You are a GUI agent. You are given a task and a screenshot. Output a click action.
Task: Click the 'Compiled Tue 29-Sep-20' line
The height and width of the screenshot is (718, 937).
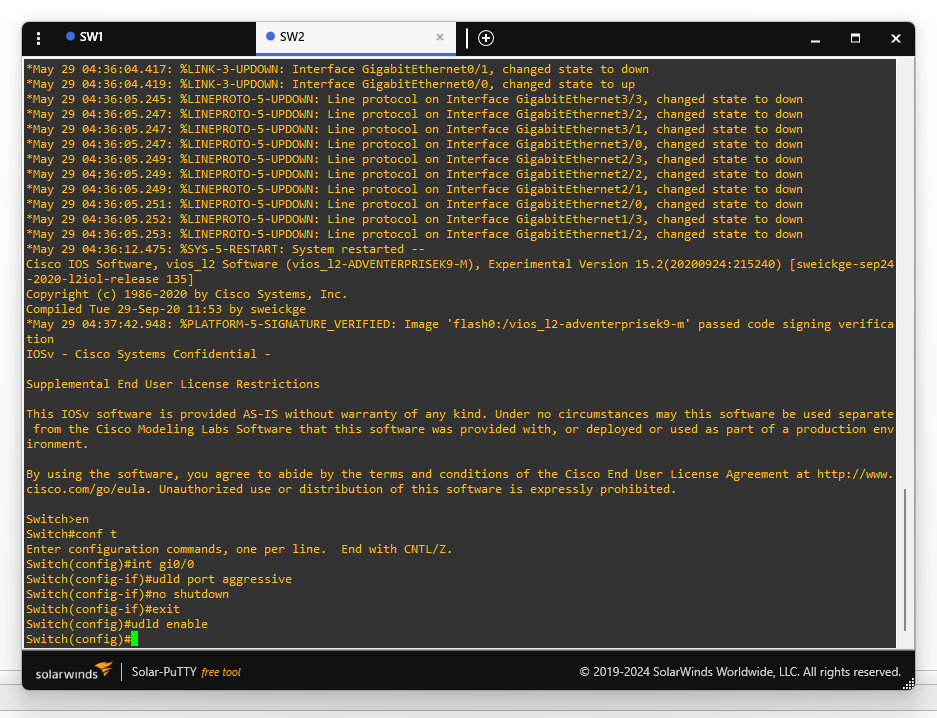(166, 309)
